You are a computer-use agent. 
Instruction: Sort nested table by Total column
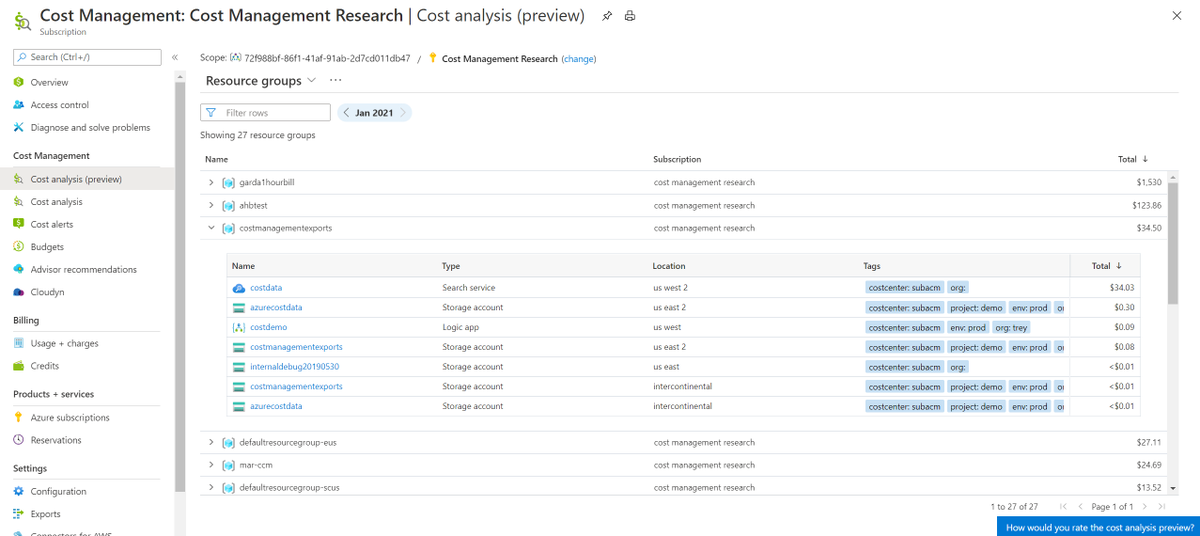click(x=1106, y=266)
